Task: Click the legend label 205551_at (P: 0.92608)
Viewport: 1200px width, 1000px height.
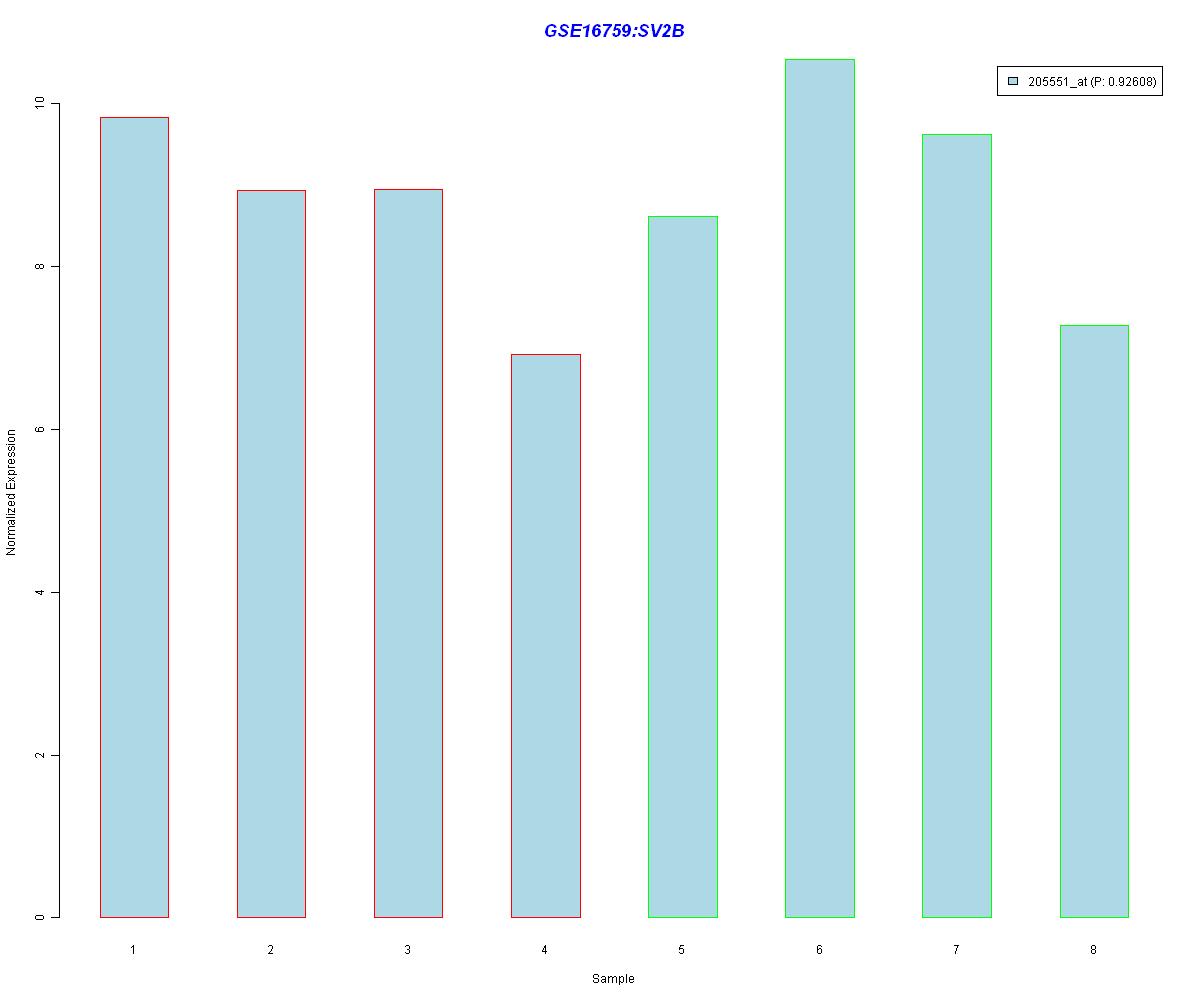Action: (x=1092, y=82)
